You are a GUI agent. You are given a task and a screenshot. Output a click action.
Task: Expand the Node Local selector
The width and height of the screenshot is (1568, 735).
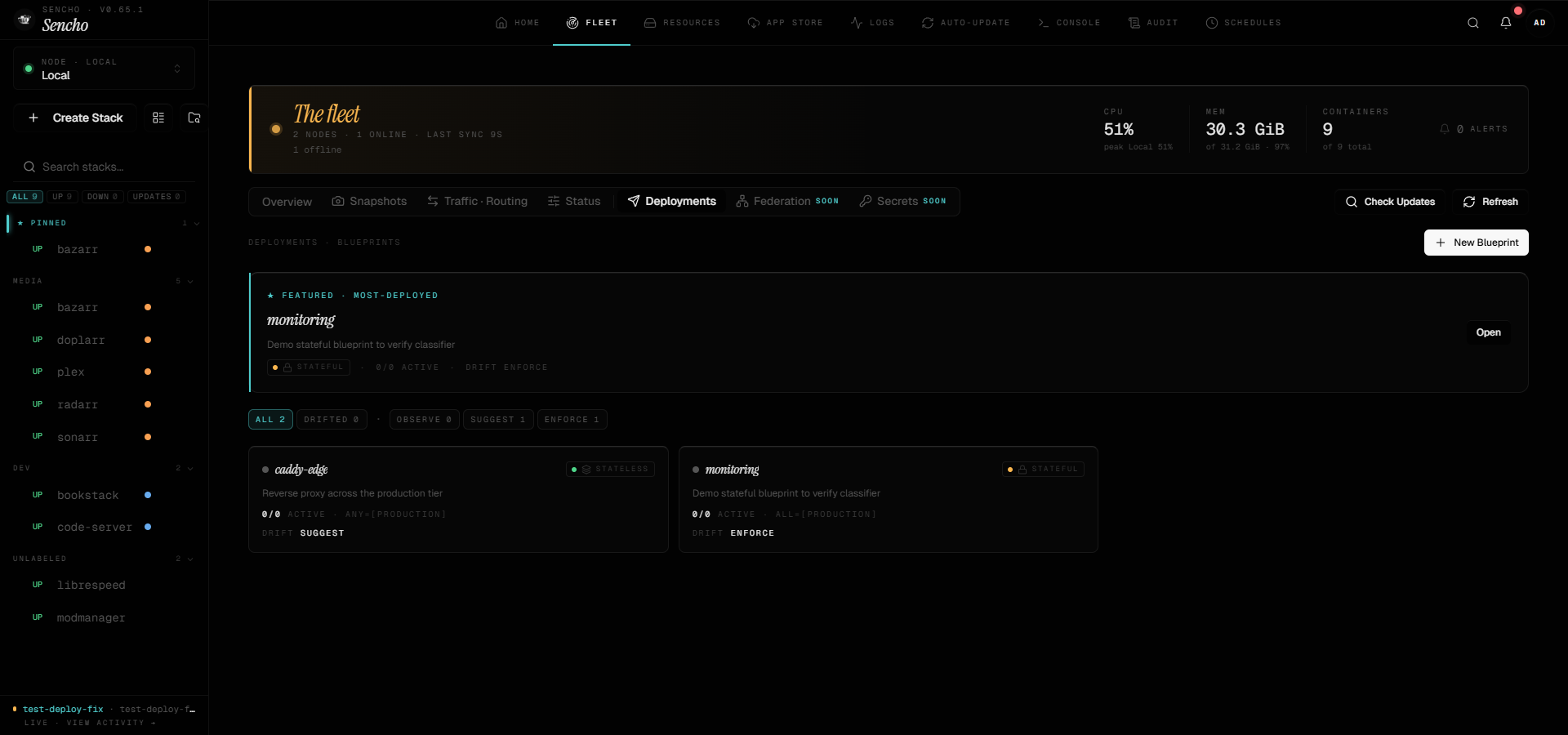104,69
